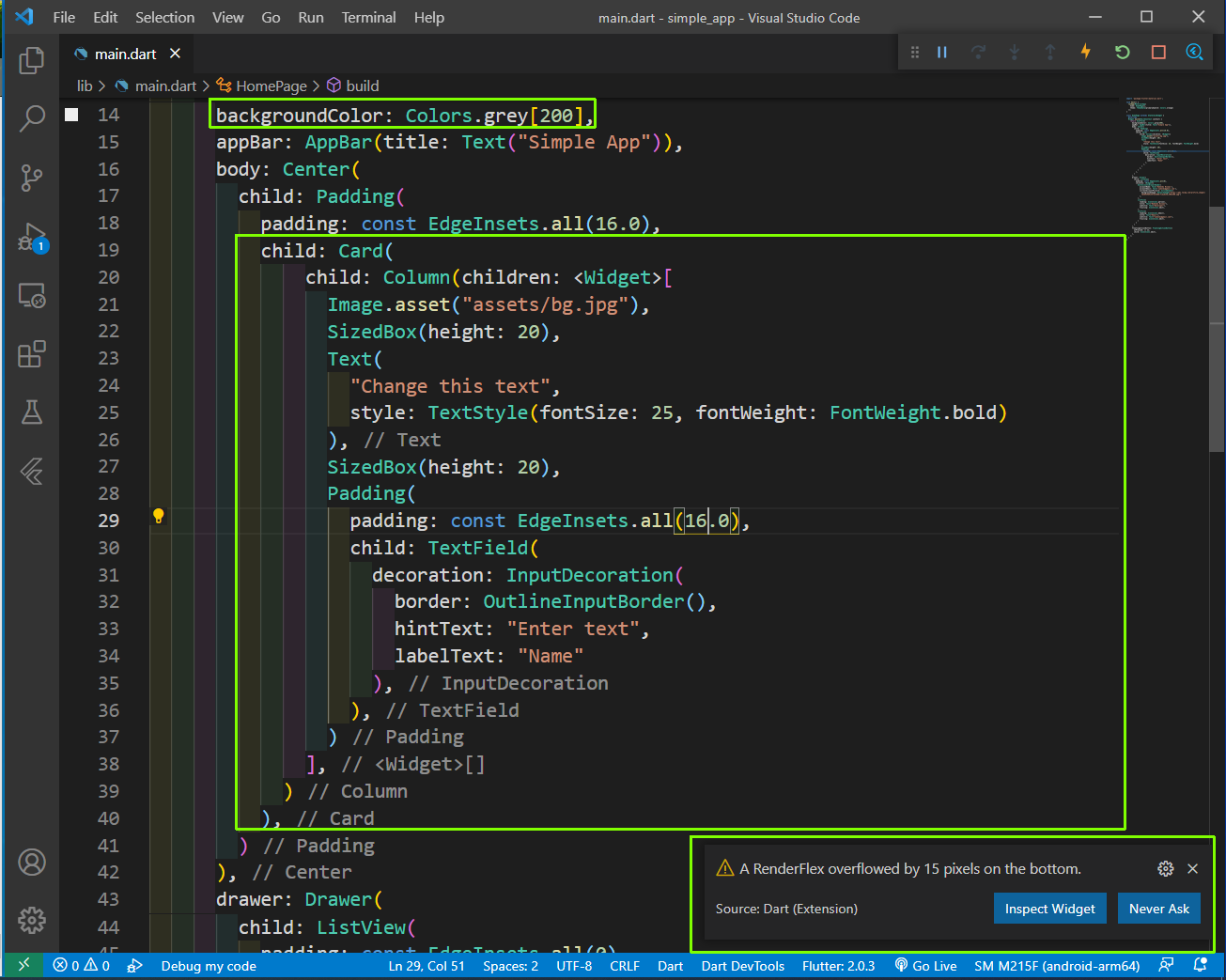Open Dart DevTools from status bar
Viewport: 1226px width, 980px height.
tap(743, 965)
